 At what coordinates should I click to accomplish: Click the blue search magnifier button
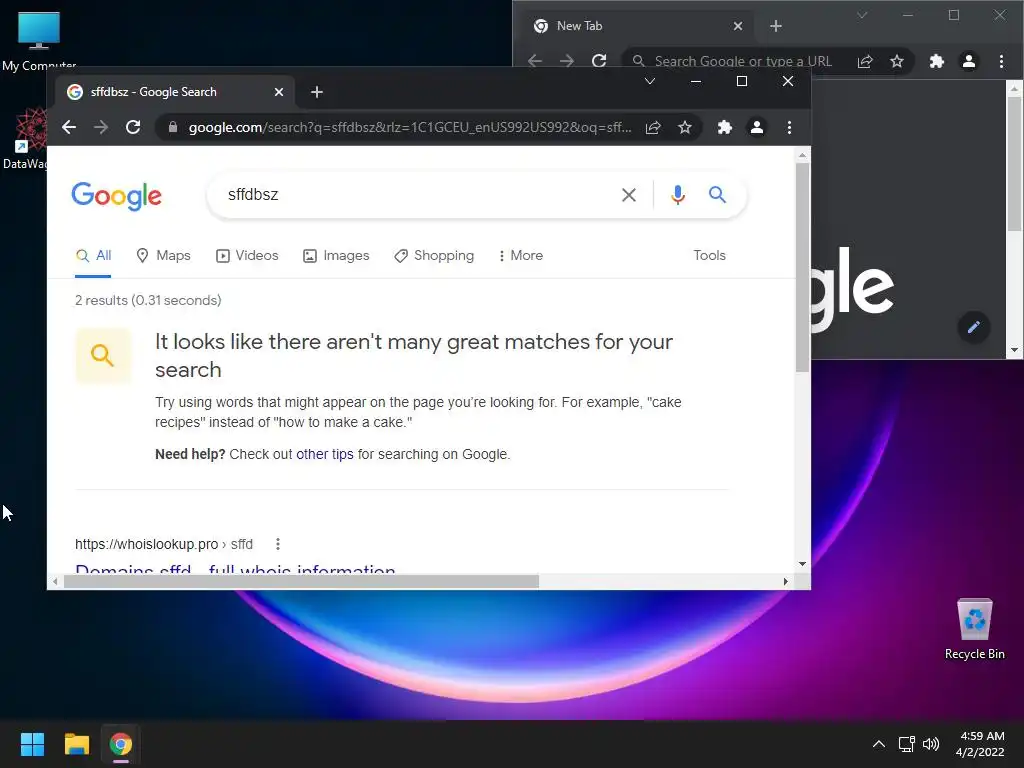pos(717,194)
